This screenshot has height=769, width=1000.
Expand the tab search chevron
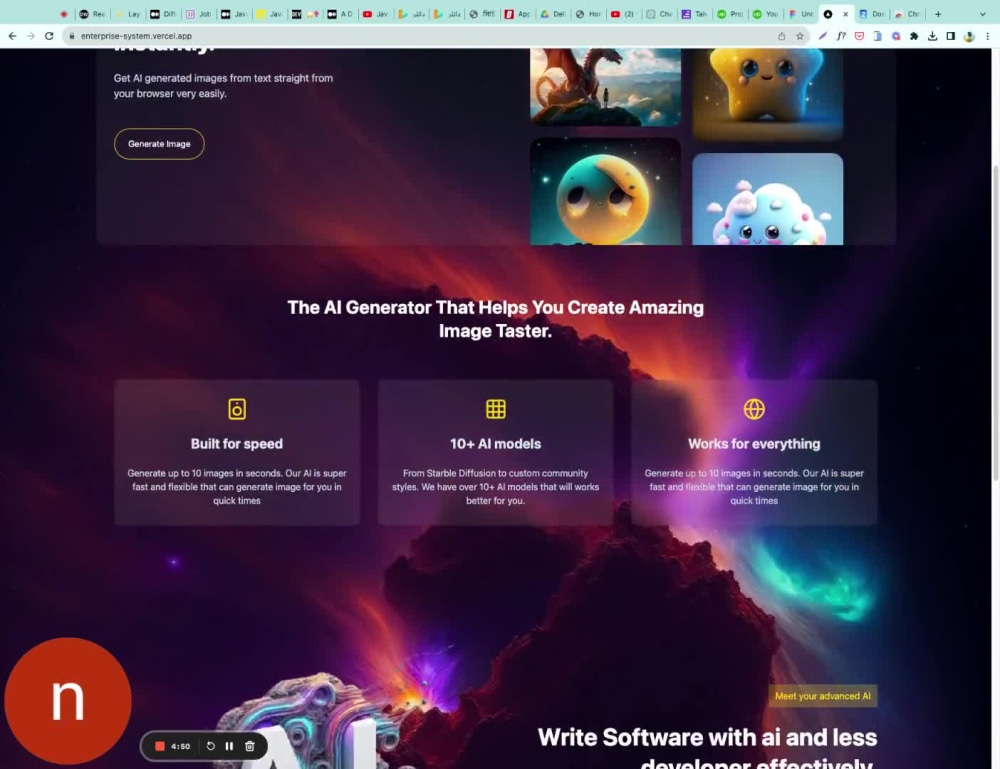click(x=982, y=14)
